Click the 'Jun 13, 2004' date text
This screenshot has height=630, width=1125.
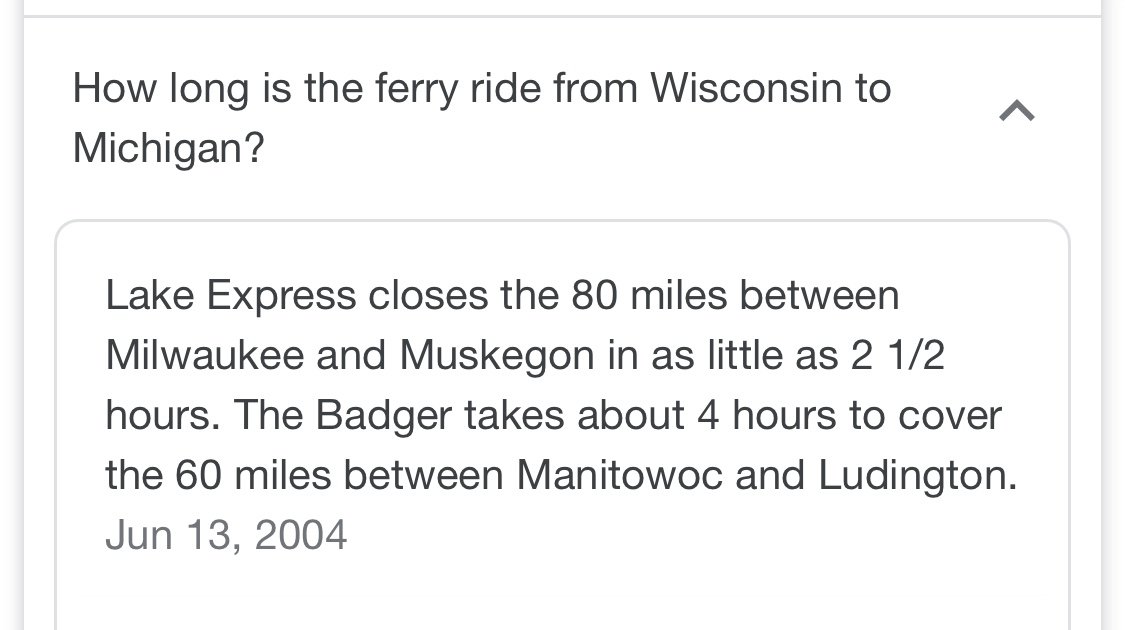point(226,535)
